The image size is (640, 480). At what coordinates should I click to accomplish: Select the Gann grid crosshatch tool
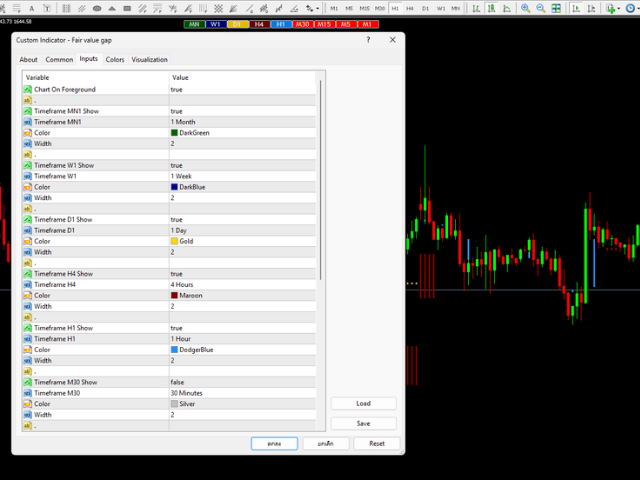[x=219, y=9]
